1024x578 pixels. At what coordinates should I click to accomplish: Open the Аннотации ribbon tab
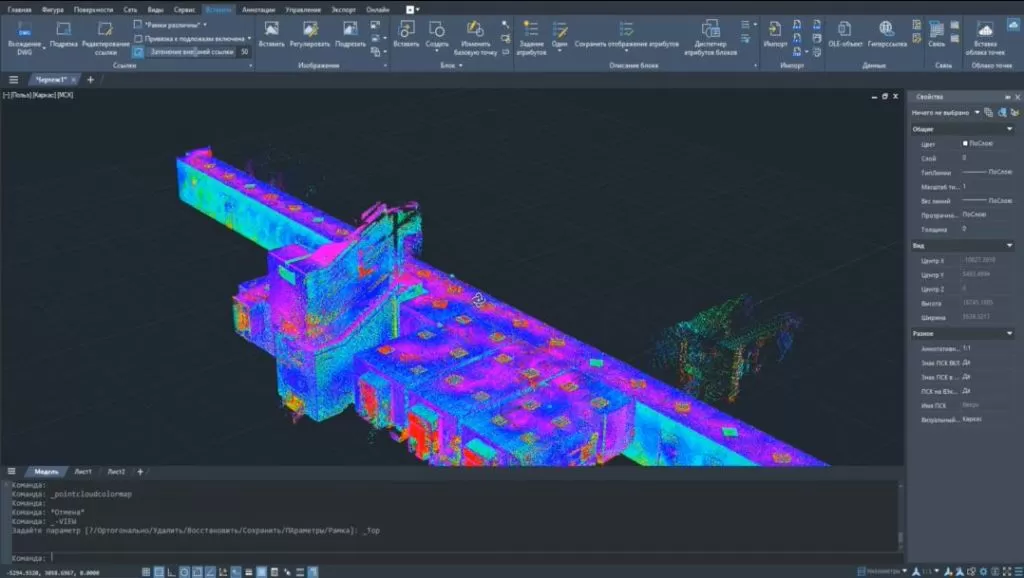click(259, 10)
